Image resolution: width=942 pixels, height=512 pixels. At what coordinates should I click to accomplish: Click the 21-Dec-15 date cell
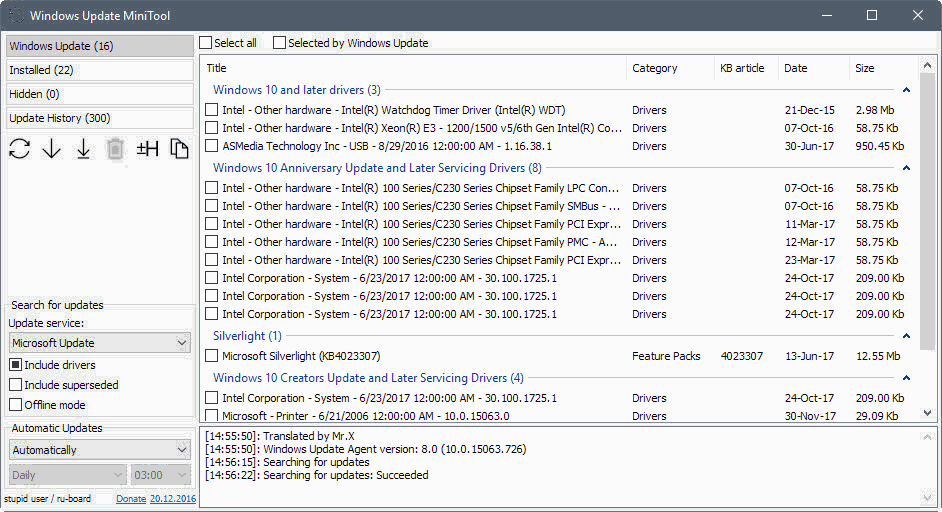(x=809, y=110)
